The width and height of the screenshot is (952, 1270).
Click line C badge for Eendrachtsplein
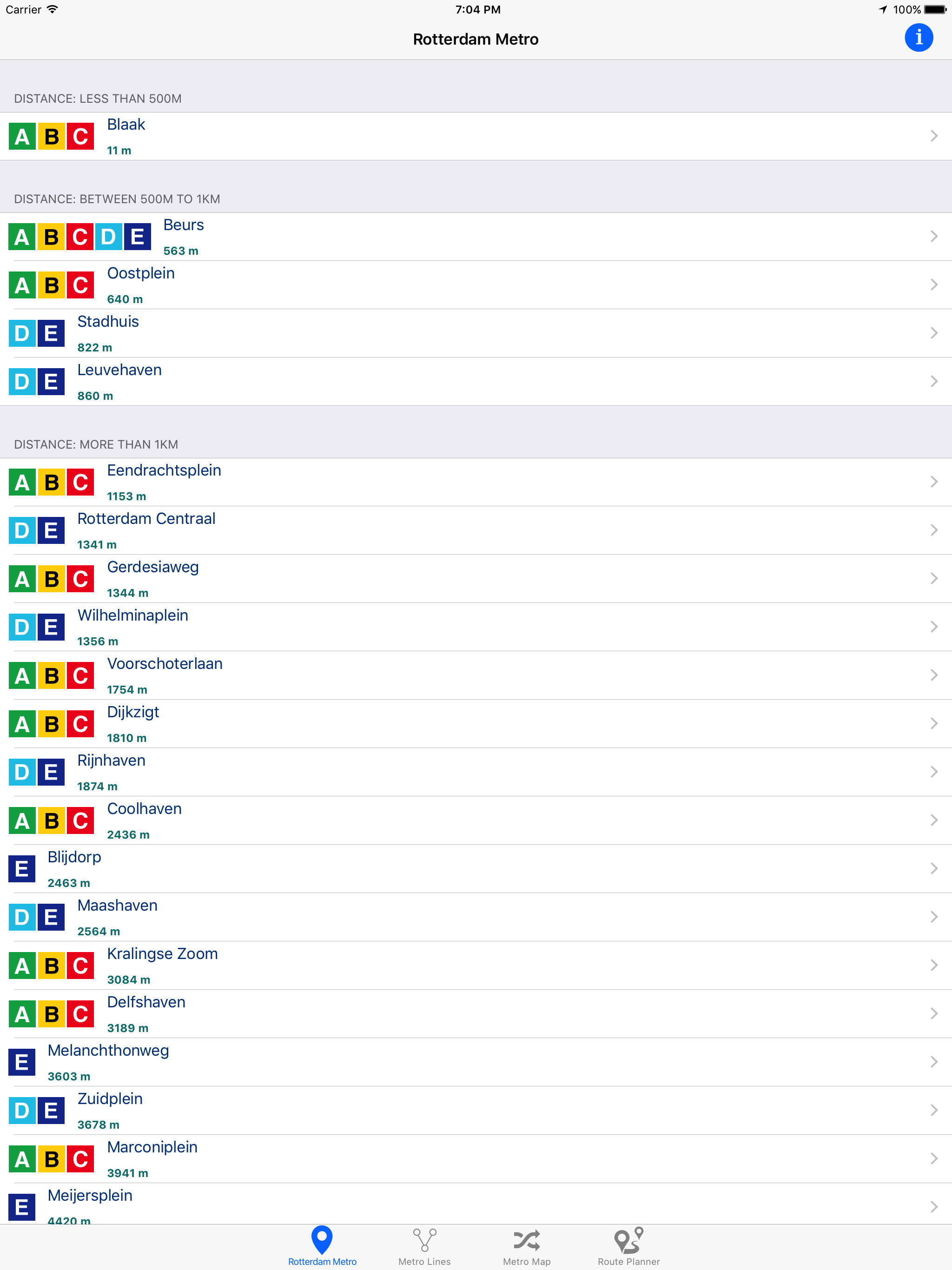pyautogui.click(x=80, y=482)
